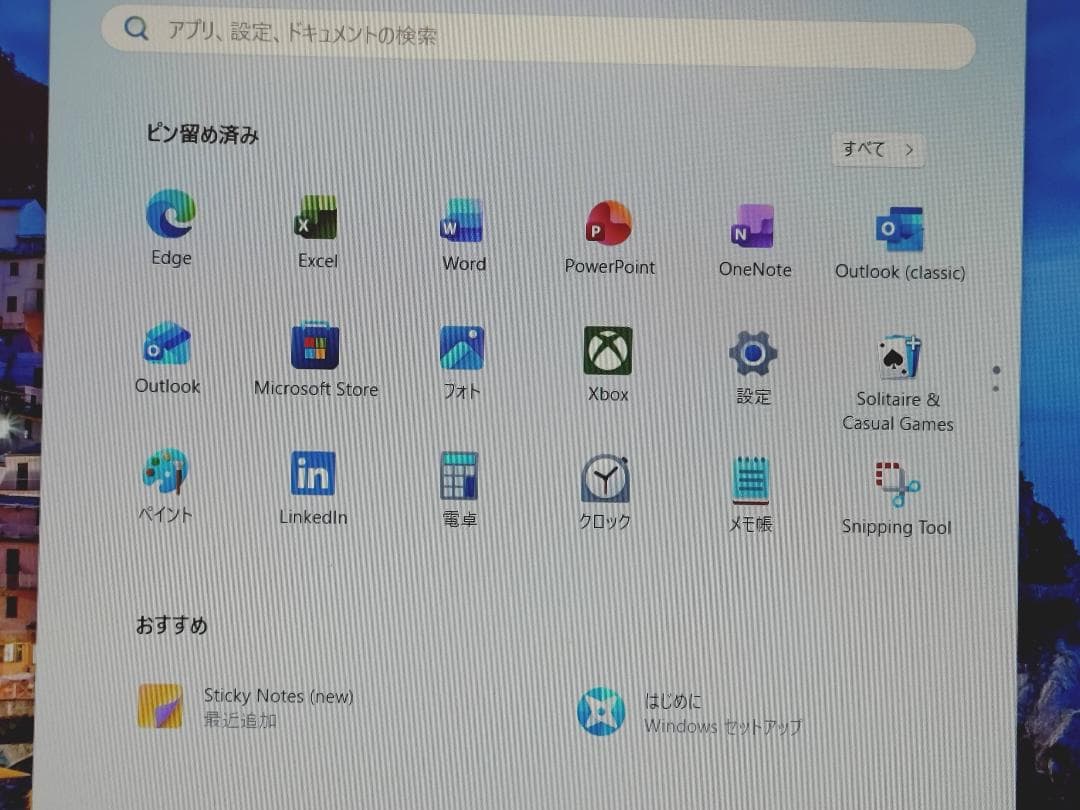Launch Excel
This screenshot has height=810, width=1080.
point(316,218)
